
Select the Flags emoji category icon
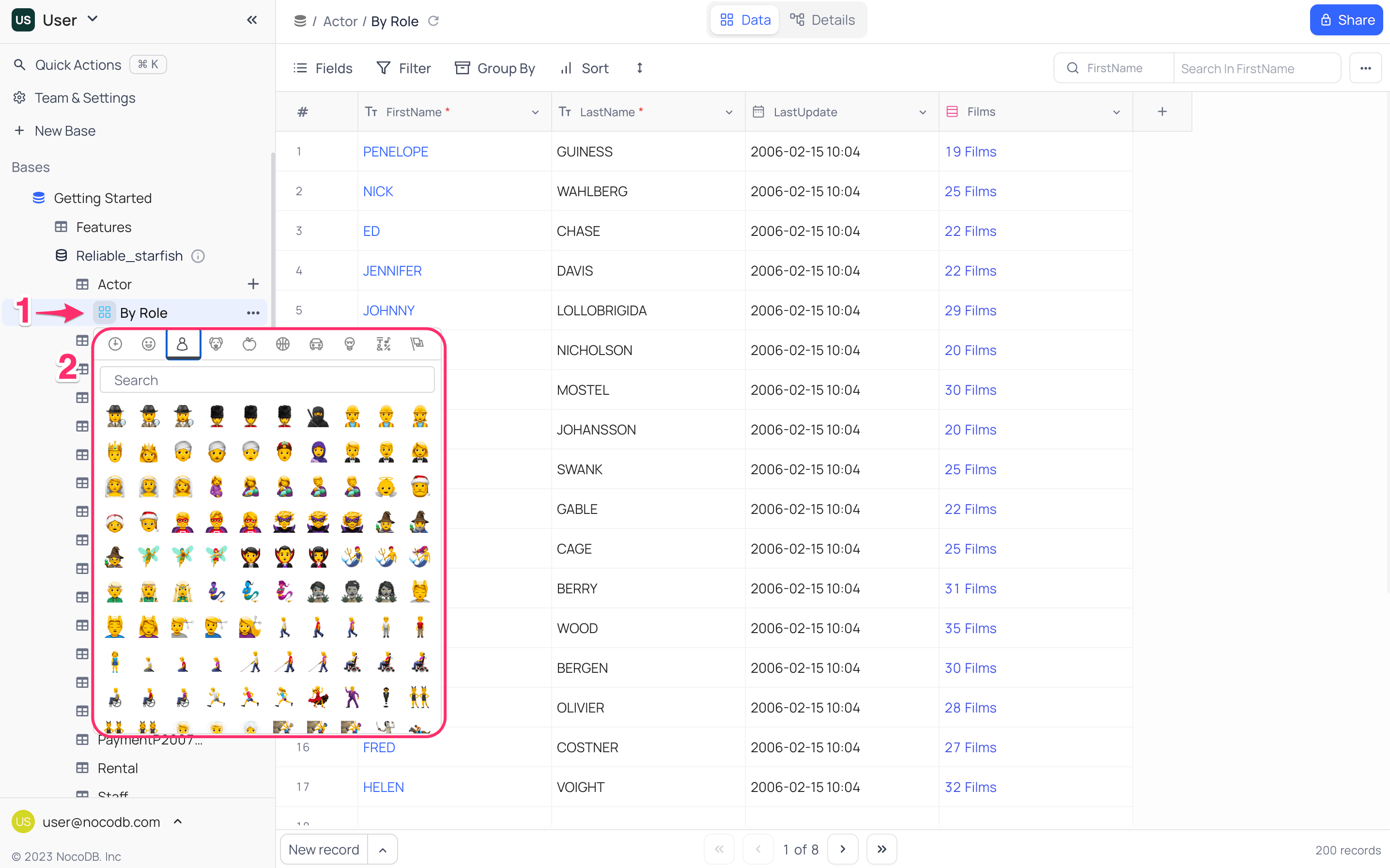(417, 344)
